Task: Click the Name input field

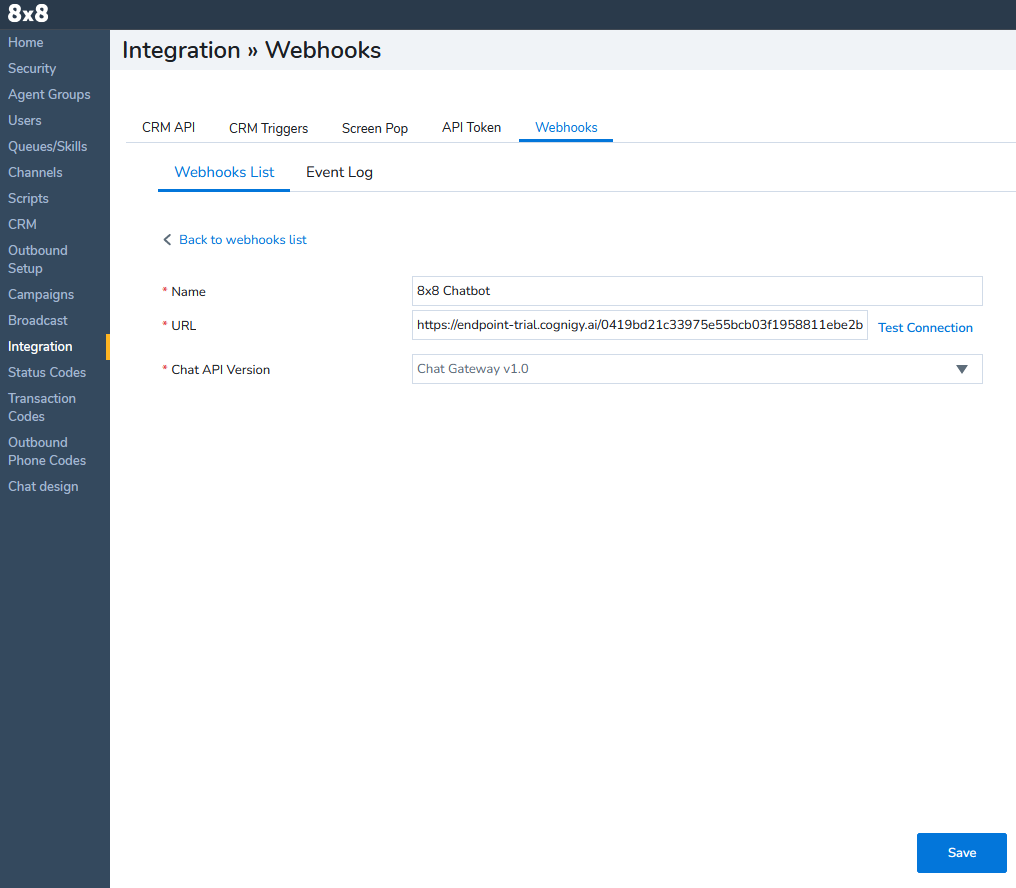Action: 697,291
